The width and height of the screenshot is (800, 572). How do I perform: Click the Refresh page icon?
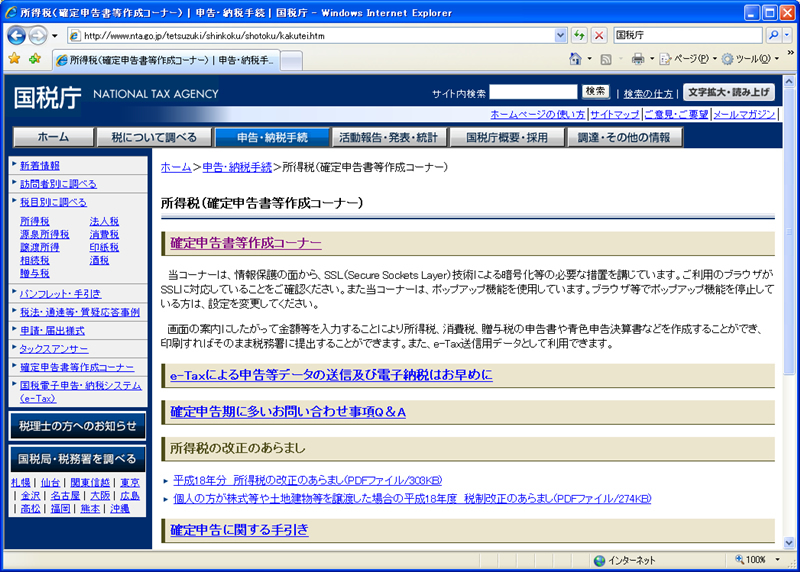[579, 35]
